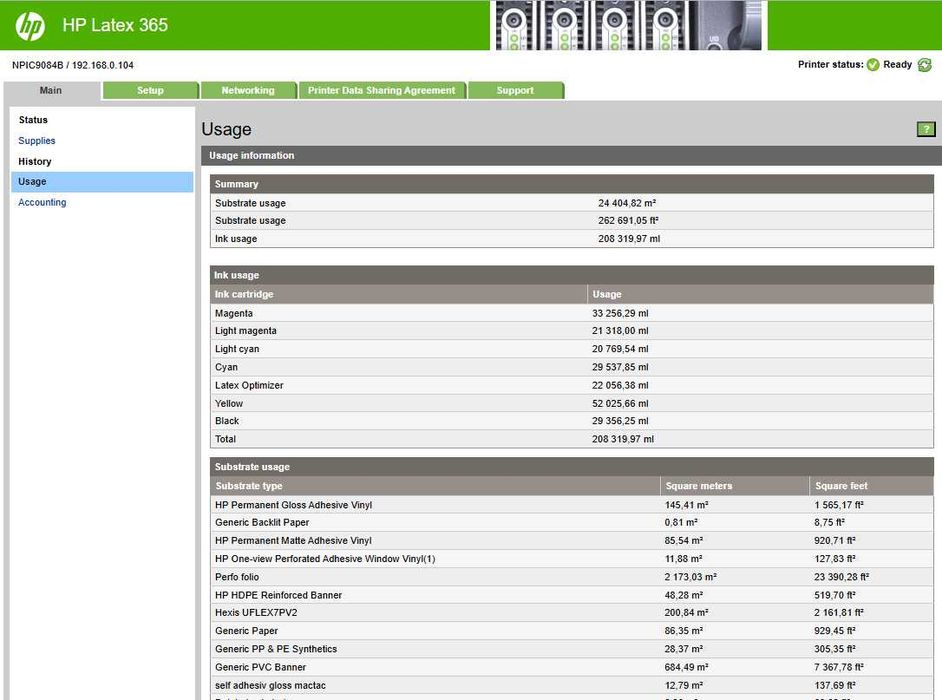Image resolution: width=942 pixels, height=700 pixels.
Task: Click the Hexis UFLEX7PV2 substrate row
Action: (x=572, y=613)
